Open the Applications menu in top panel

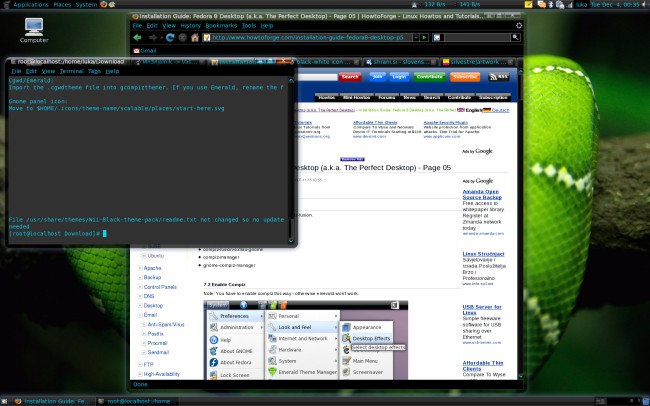point(32,5)
